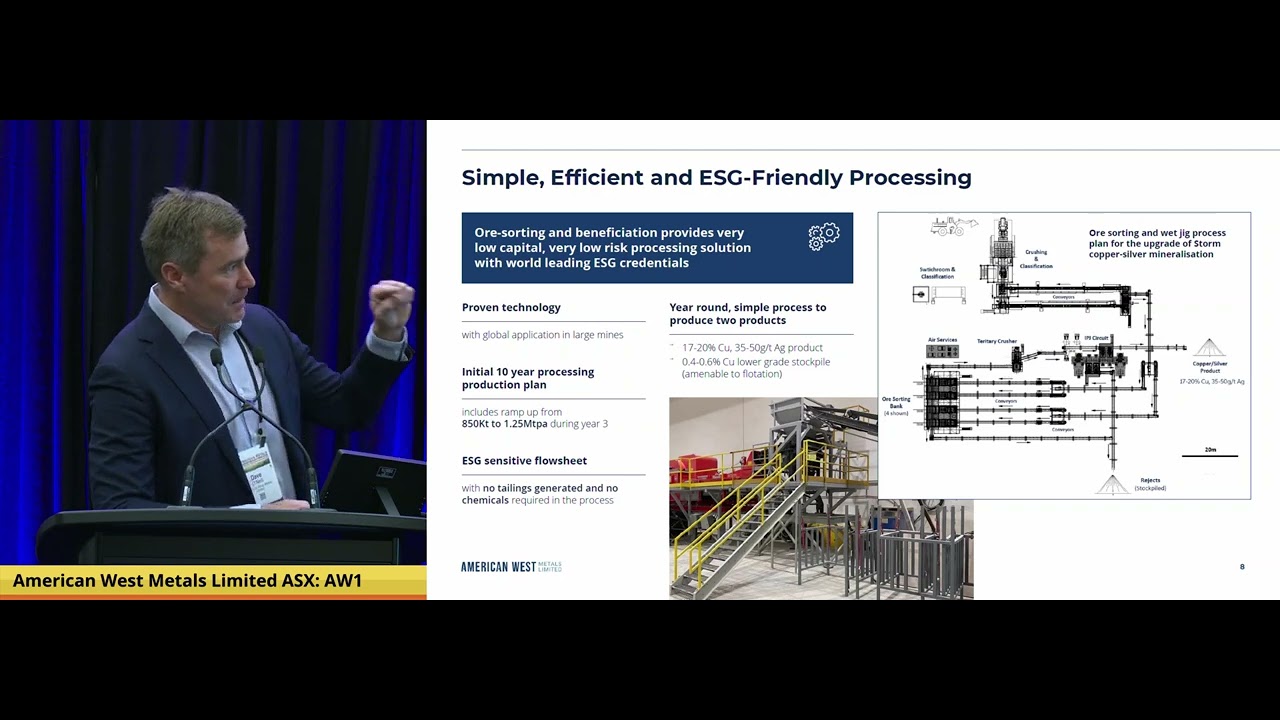Image resolution: width=1280 pixels, height=720 pixels.
Task: Click the 'ESG sensitive flowsheet' heading
Action: (x=524, y=461)
